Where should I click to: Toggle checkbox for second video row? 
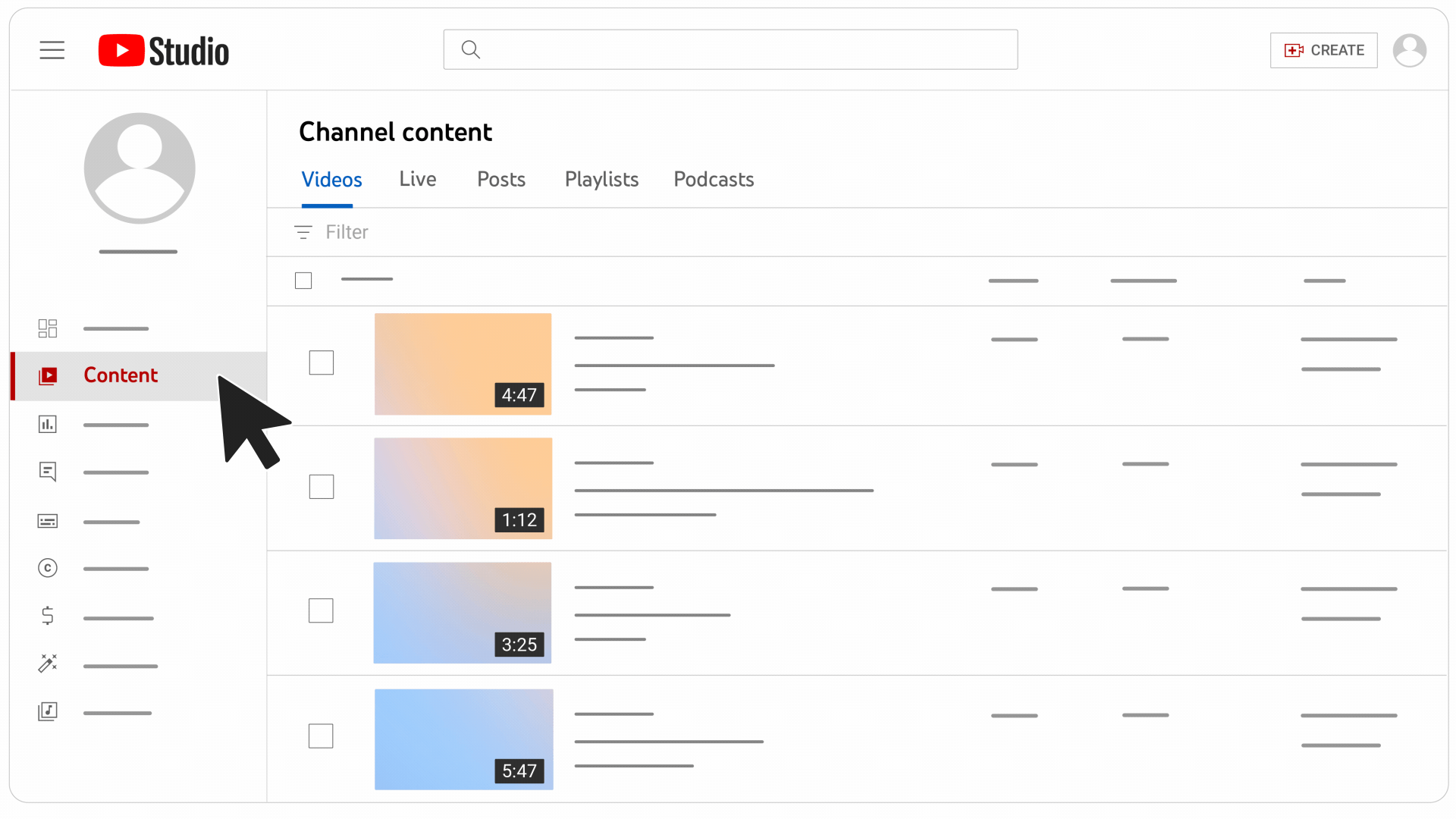[x=322, y=487]
